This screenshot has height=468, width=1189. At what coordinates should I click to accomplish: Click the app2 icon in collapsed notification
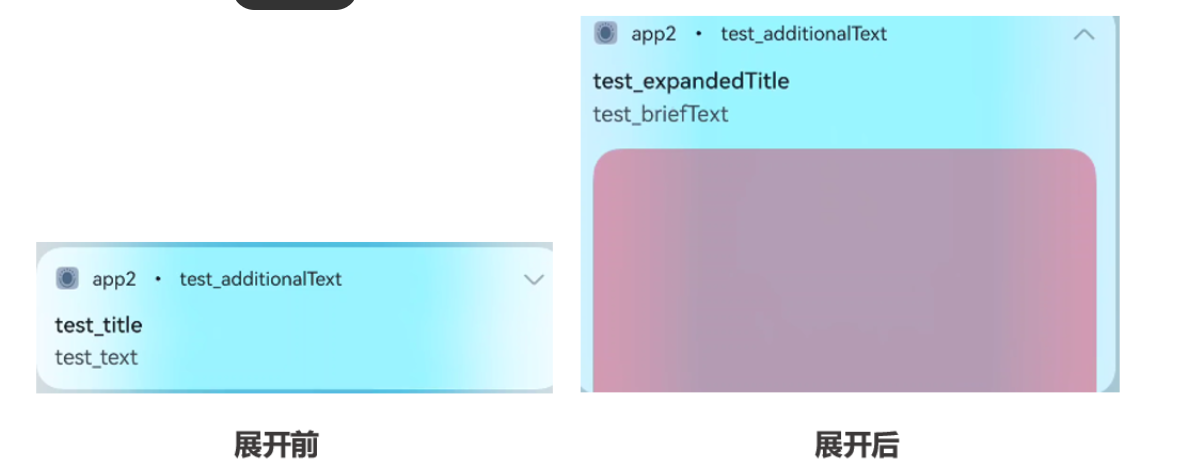(x=67, y=278)
